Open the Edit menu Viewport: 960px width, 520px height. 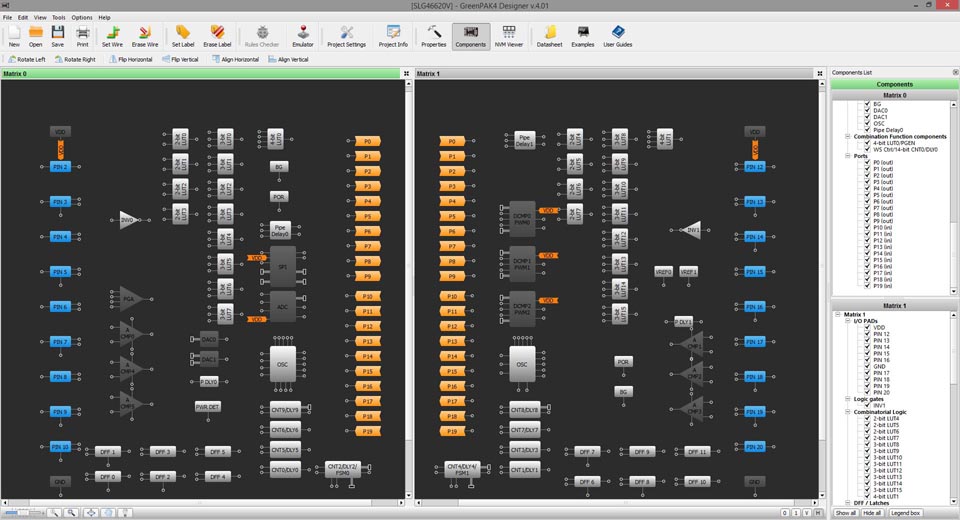23,17
